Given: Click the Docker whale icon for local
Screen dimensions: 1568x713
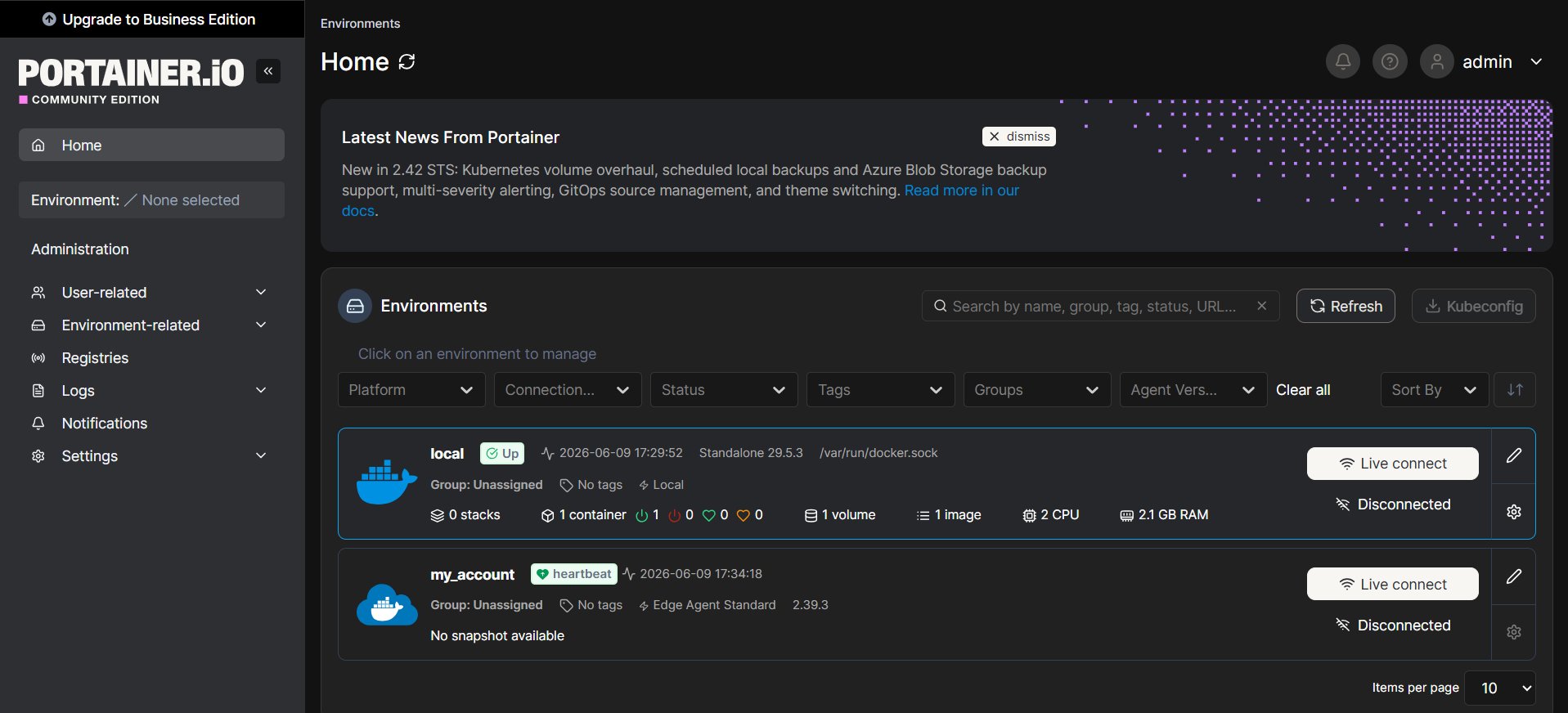Looking at the screenshot, I should coord(387,482).
